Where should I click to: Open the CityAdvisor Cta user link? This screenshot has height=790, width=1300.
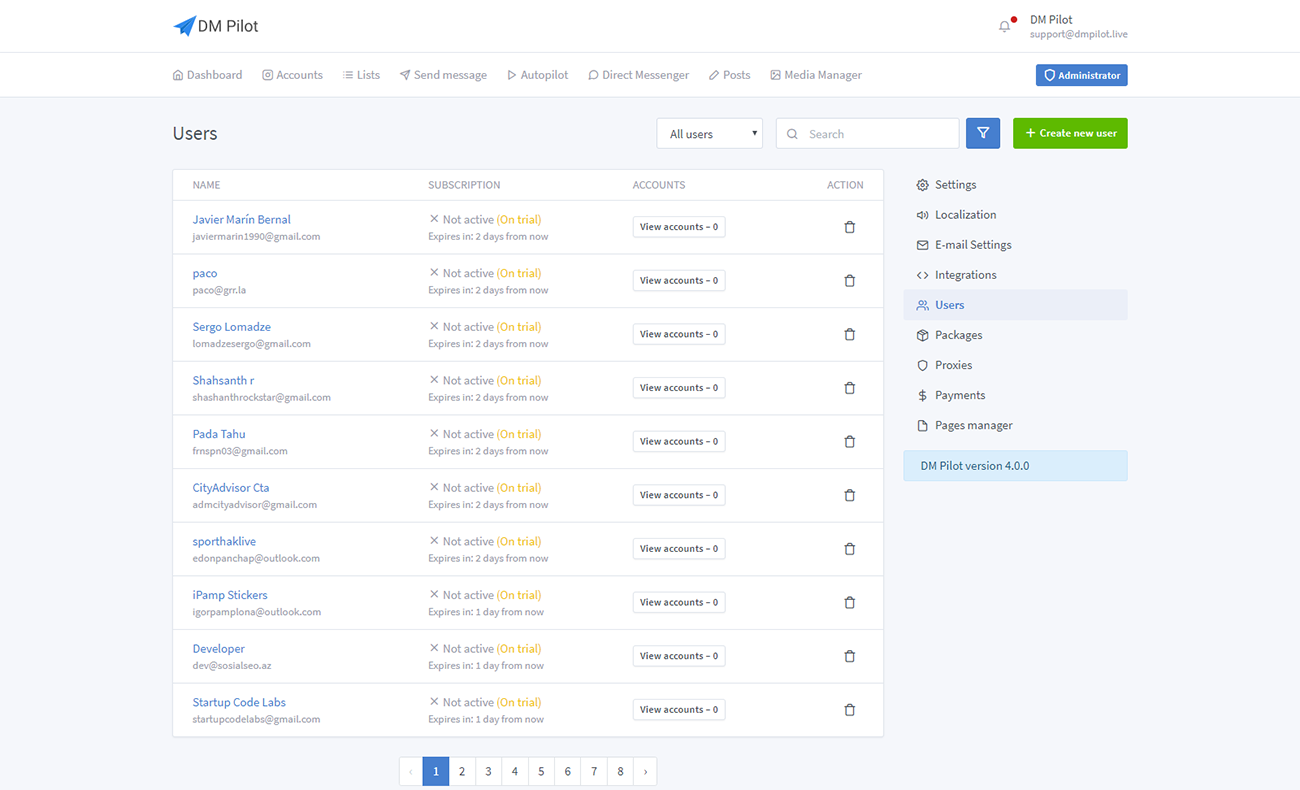231,488
